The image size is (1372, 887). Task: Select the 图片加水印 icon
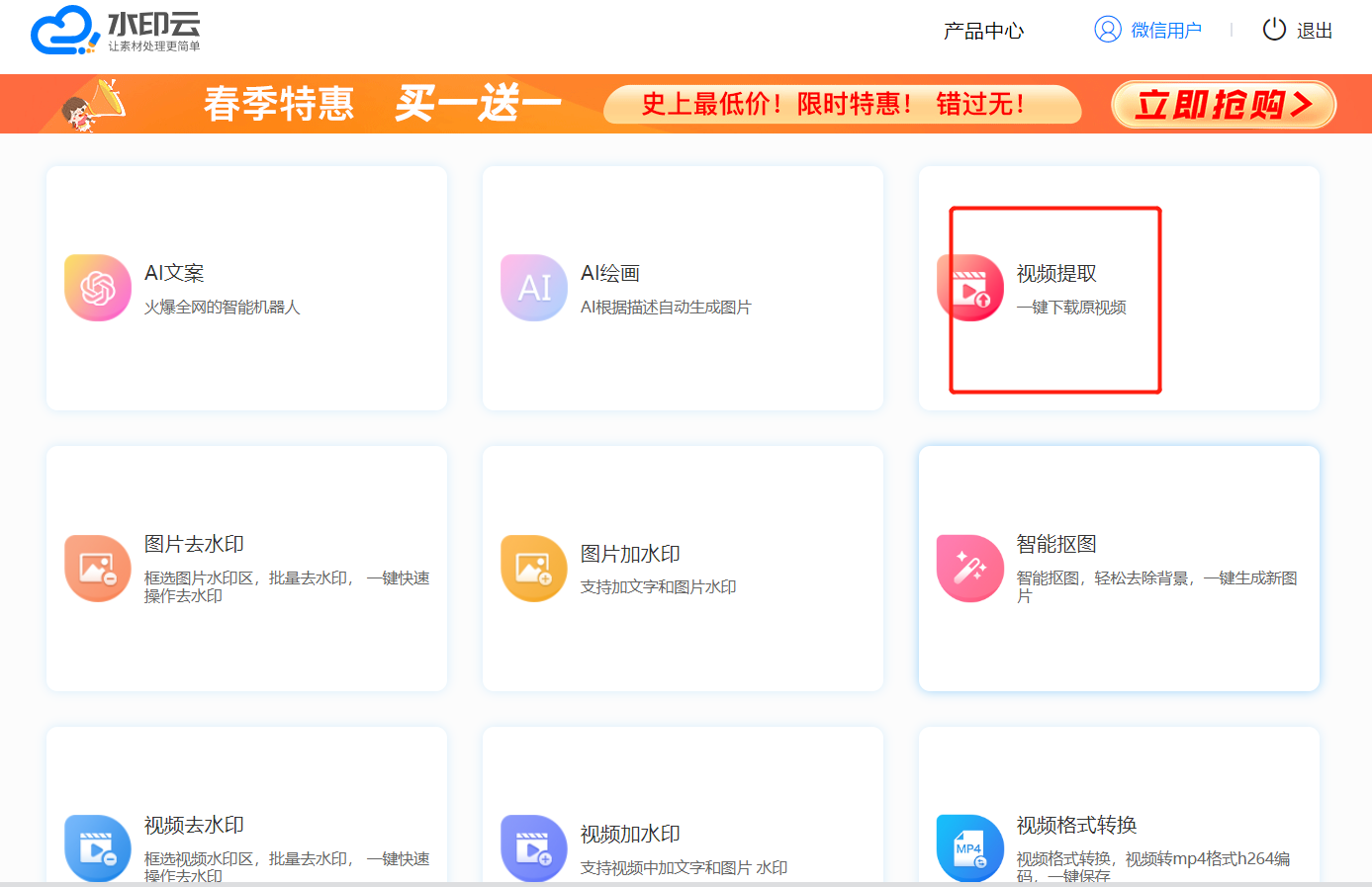(534, 569)
